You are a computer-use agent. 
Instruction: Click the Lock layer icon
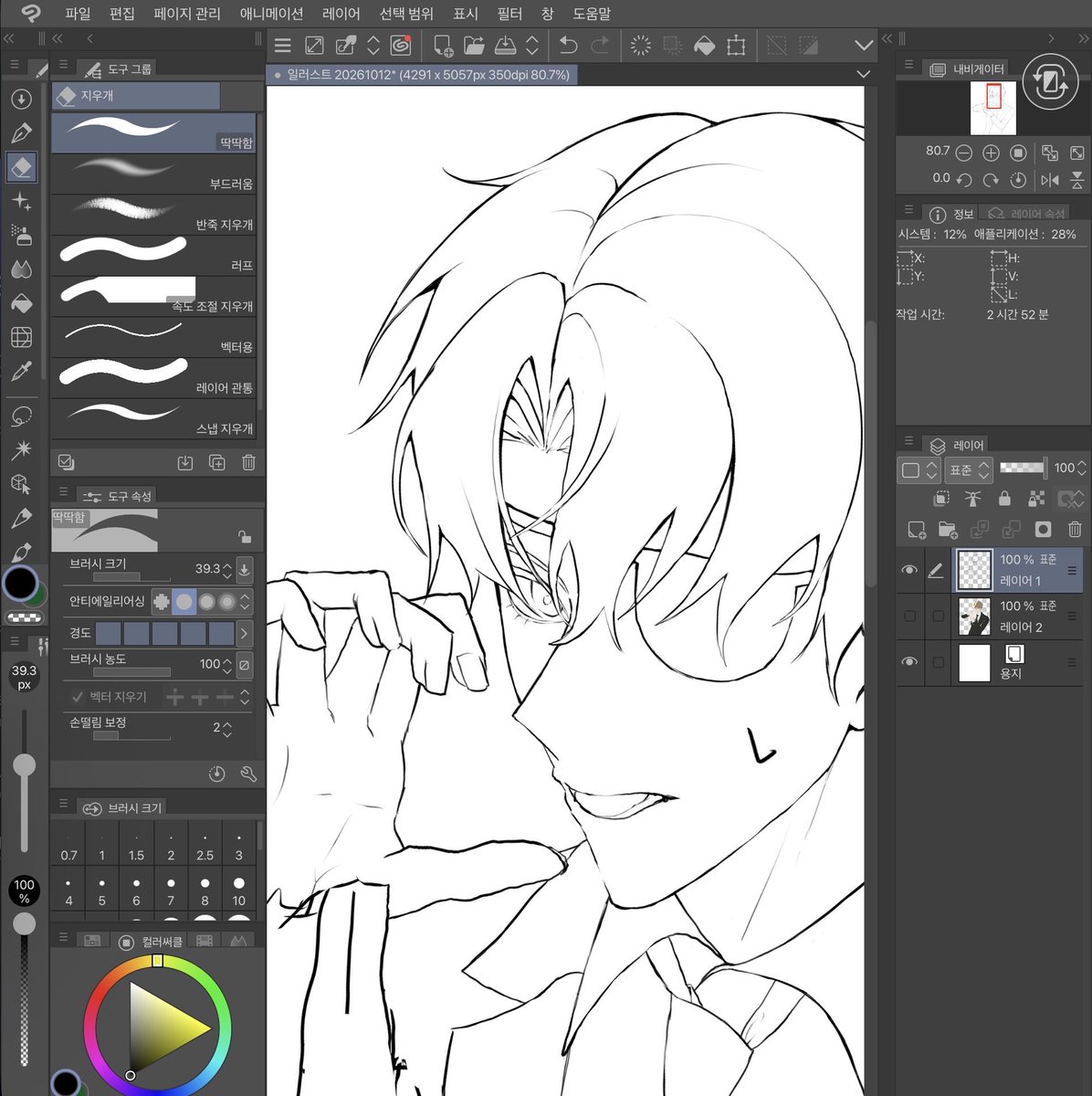tap(1004, 499)
